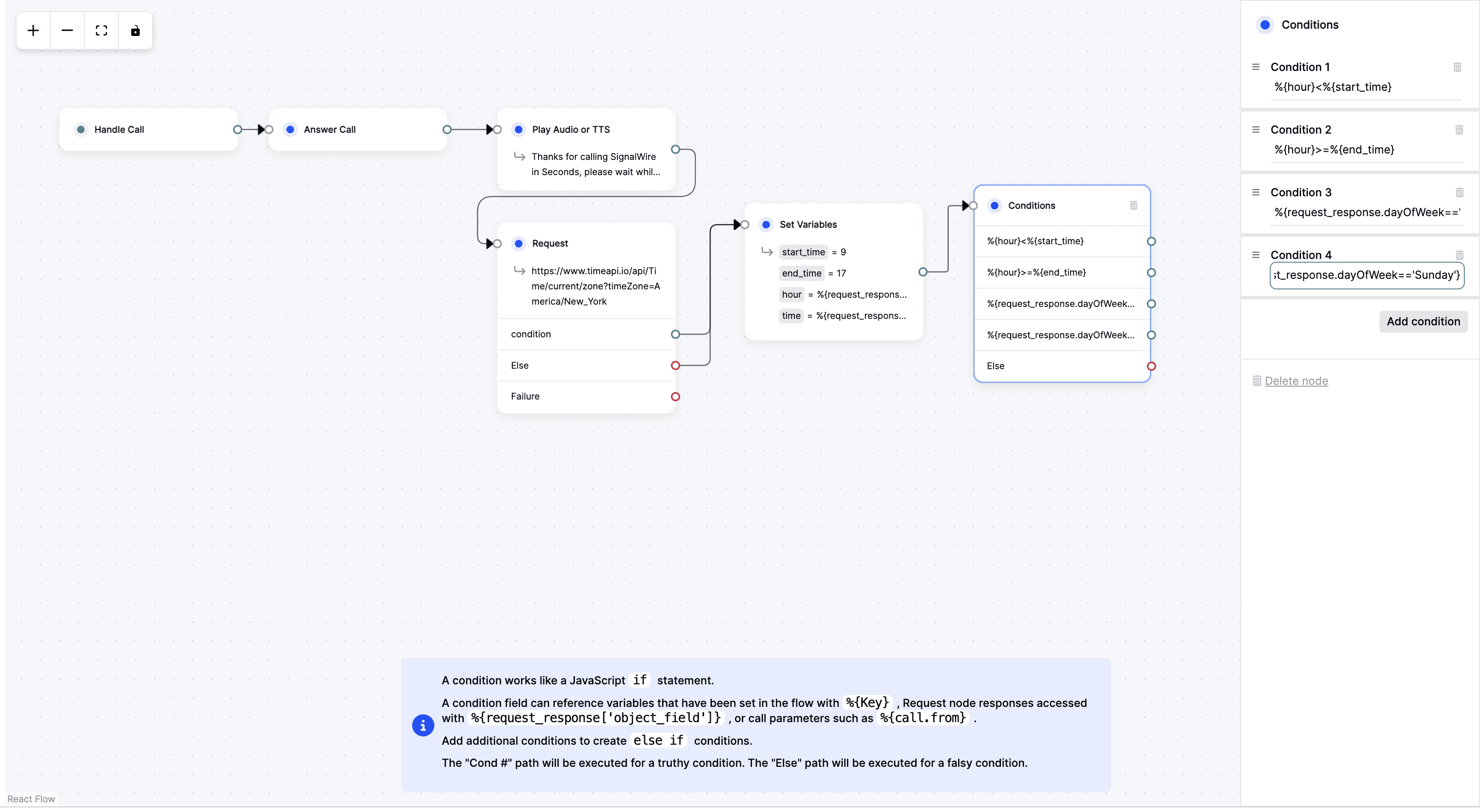The height and width of the screenshot is (812, 1480).
Task: Select the Request node header
Action: (586, 243)
